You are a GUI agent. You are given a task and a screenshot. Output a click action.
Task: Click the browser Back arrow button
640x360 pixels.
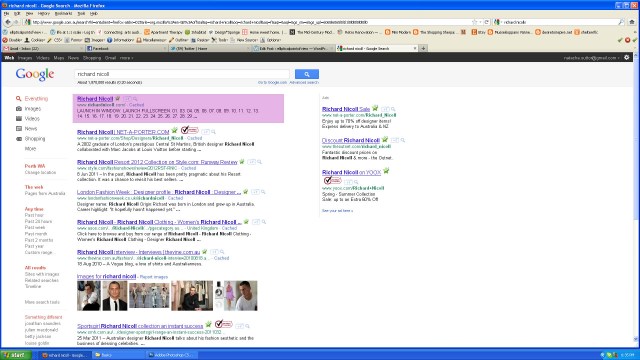(7, 22)
